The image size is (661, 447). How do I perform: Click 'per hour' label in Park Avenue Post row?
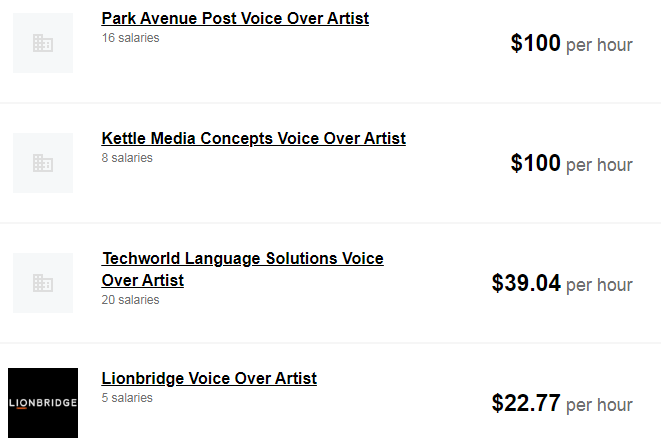pos(599,46)
